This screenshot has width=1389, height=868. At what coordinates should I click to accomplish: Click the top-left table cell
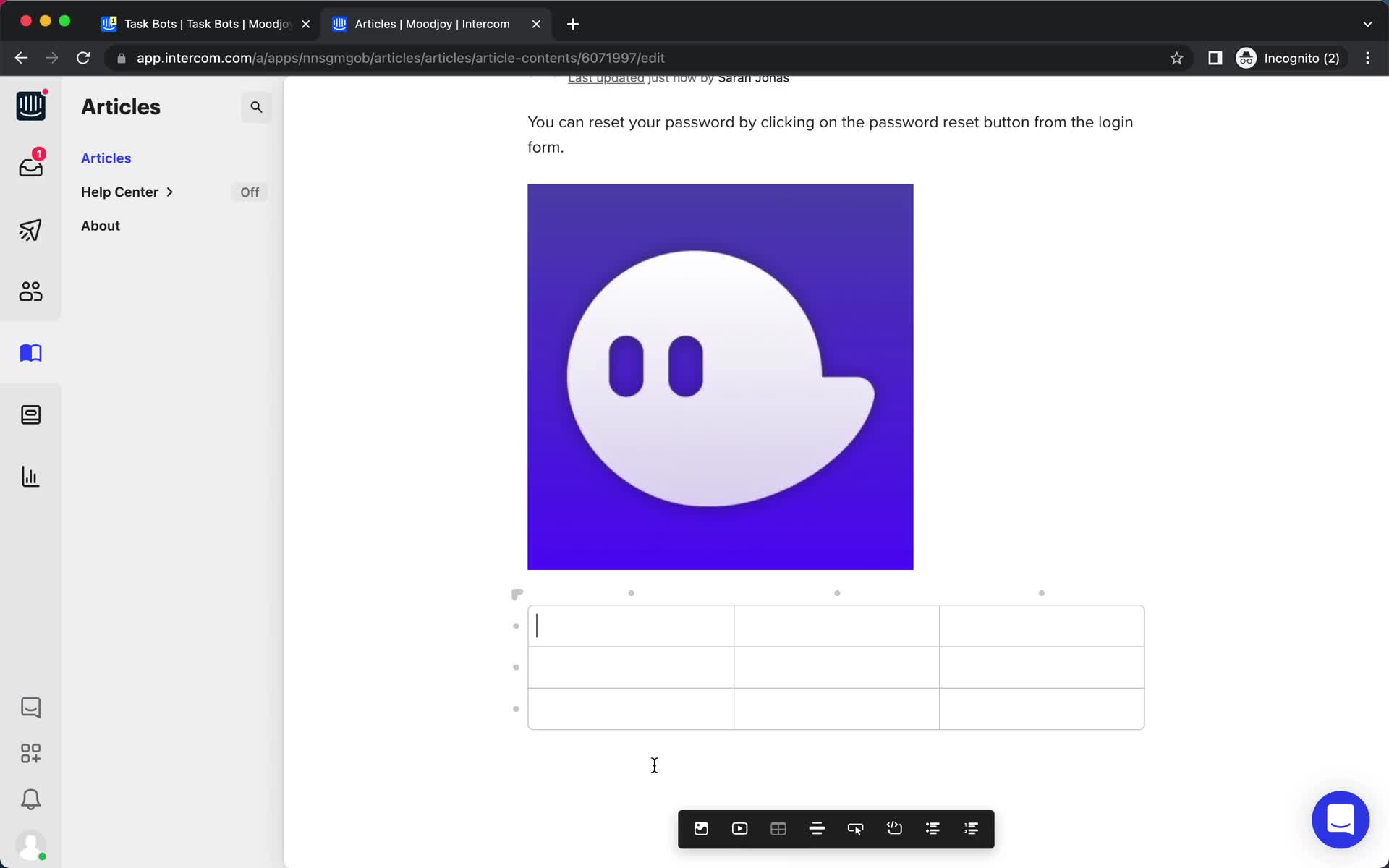point(631,626)
